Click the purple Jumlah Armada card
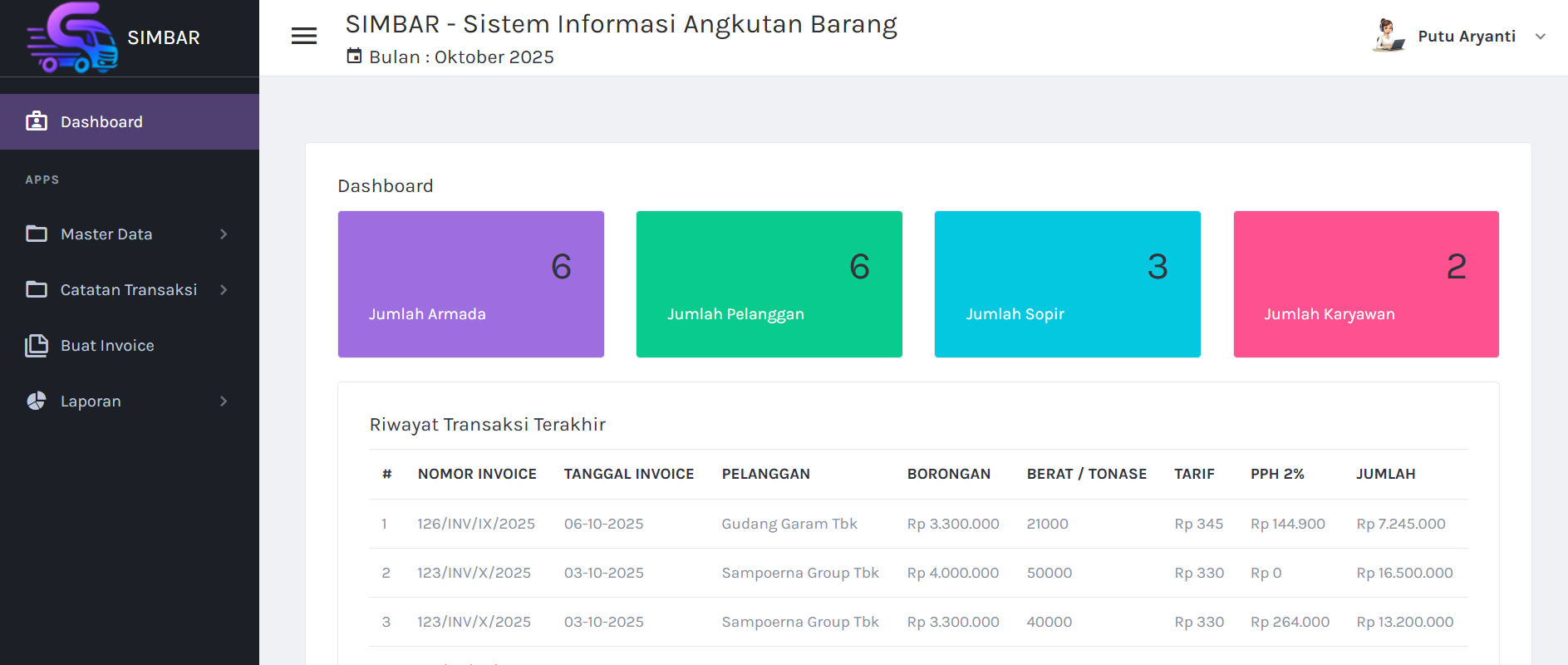Image resolution: width=1568 pixels, height=665 pixels. 470,284
